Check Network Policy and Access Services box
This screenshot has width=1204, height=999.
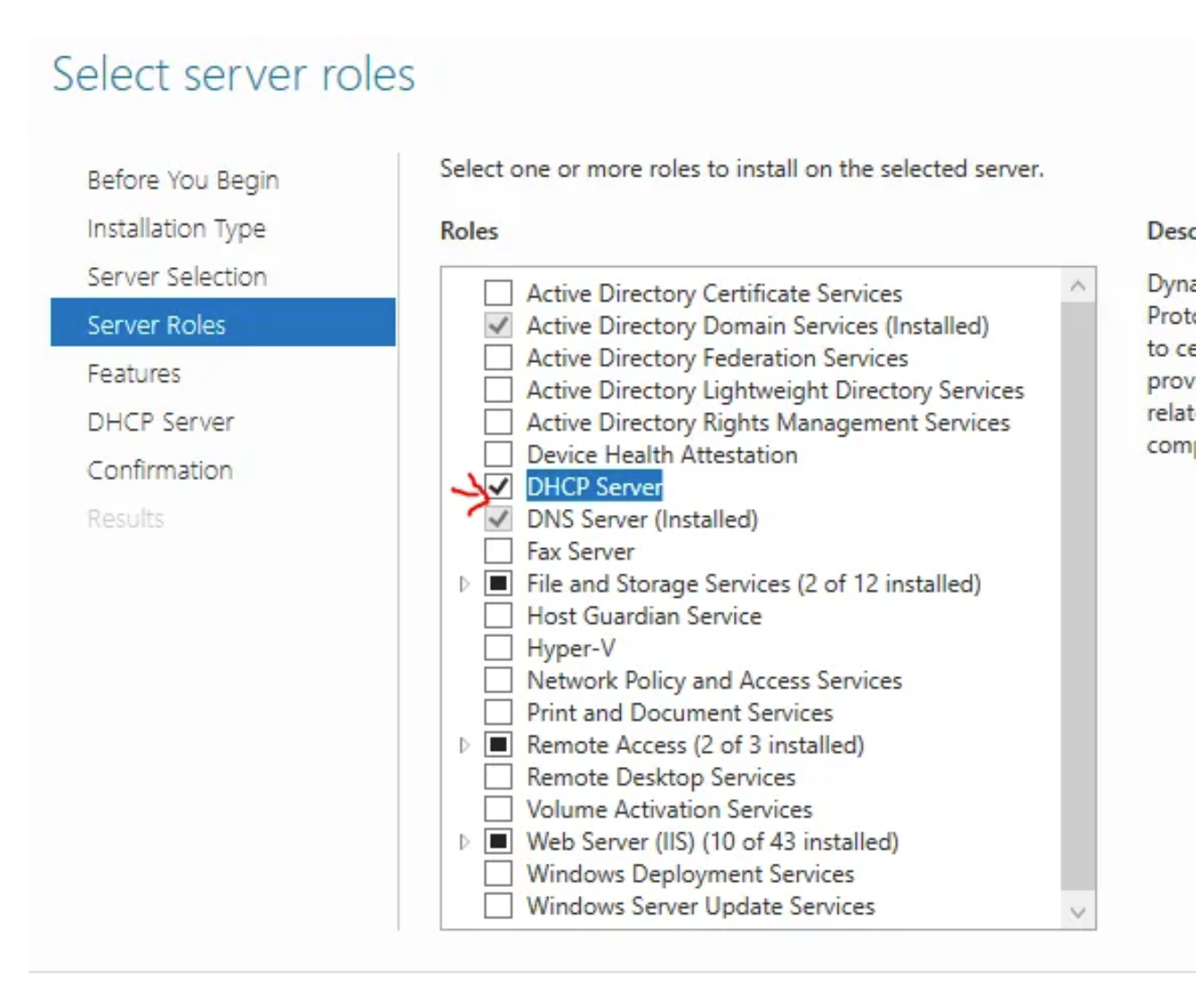498,680
